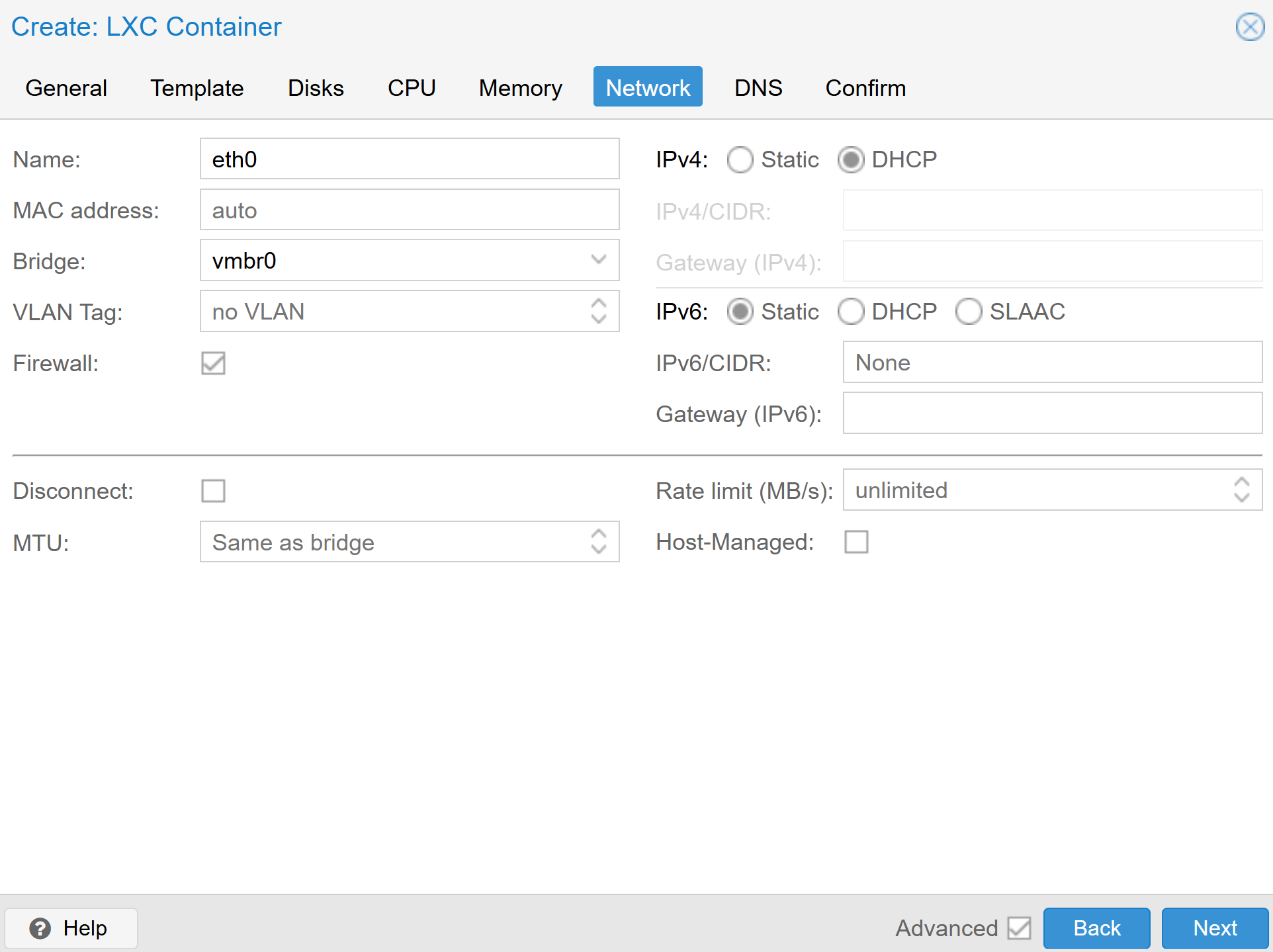Toggle the Firewall checkbox
1273x952 pixels.
tap(213, 363)
